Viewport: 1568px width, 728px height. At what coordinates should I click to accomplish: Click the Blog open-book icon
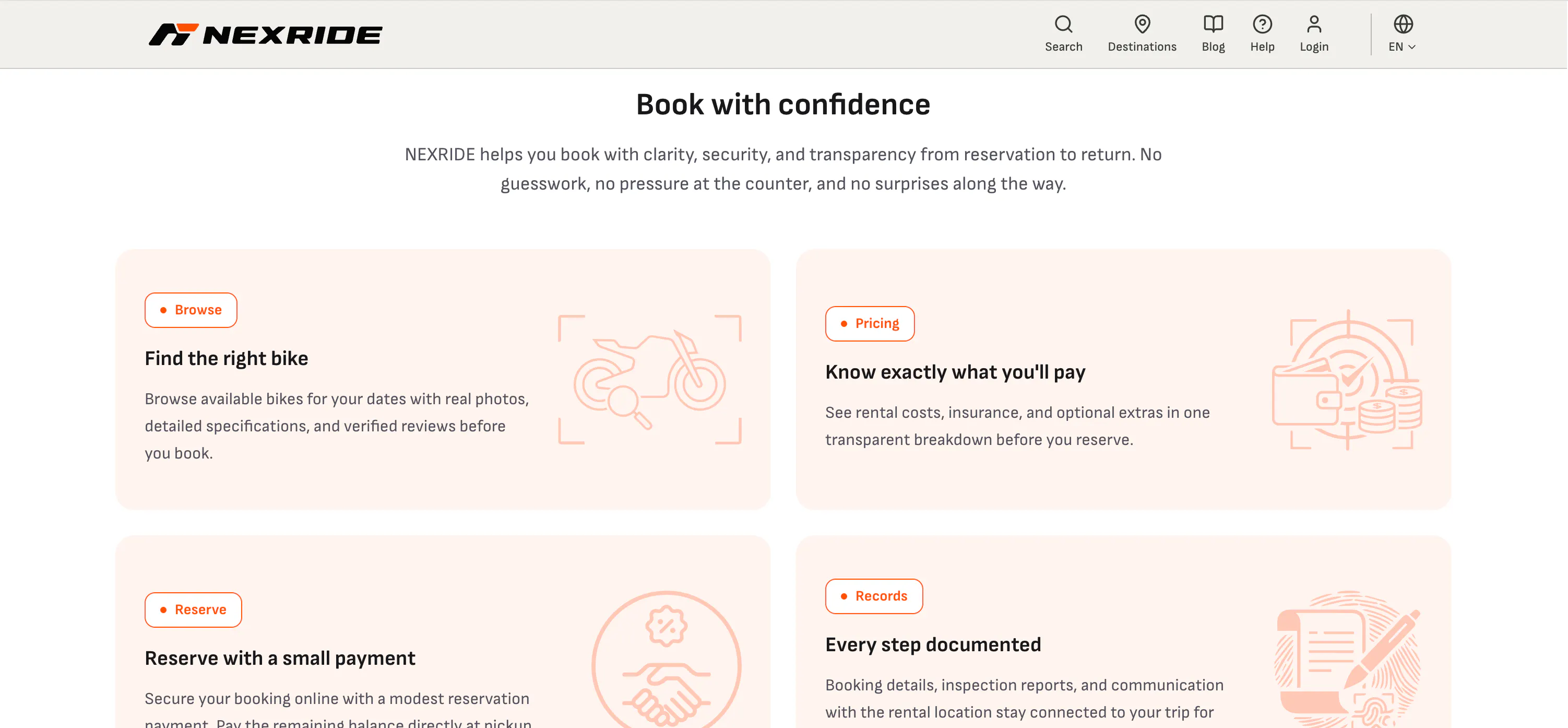[x=1213, y=25]
